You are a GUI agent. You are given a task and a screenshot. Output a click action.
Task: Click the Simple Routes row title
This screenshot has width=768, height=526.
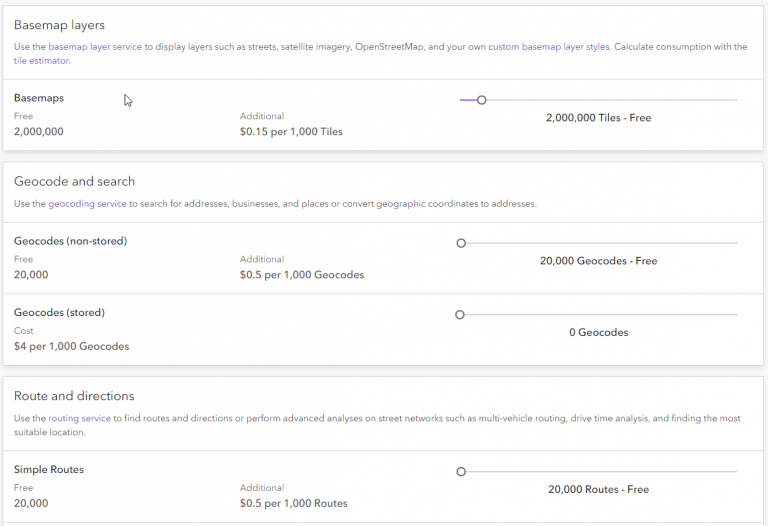click(x=49, y=469)
